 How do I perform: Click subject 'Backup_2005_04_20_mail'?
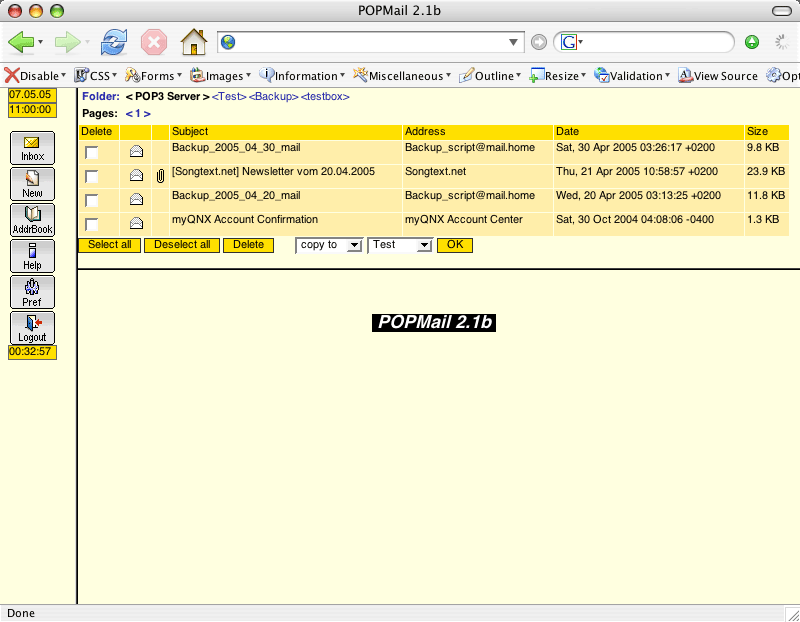click(236, 195)
